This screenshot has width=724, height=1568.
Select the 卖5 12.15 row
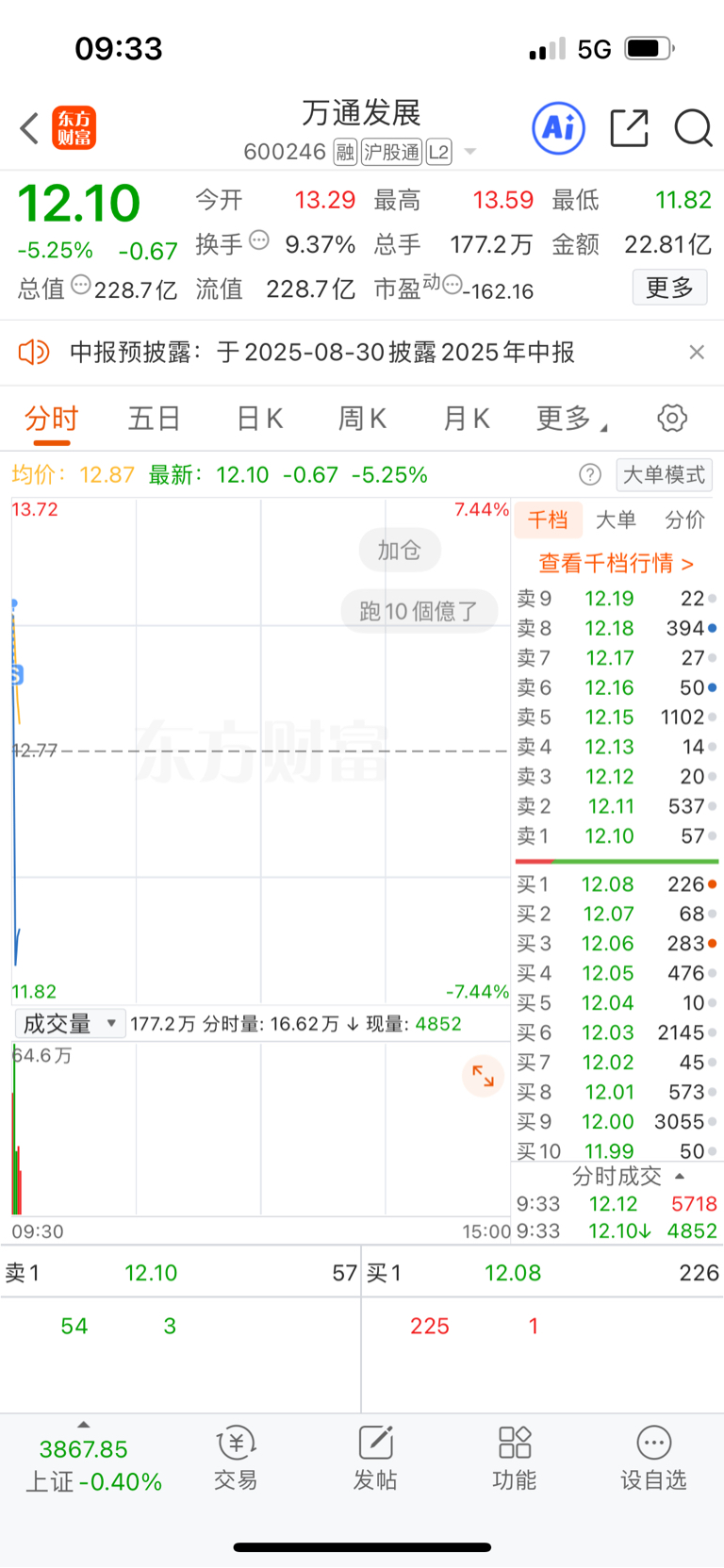coord(617,718)
